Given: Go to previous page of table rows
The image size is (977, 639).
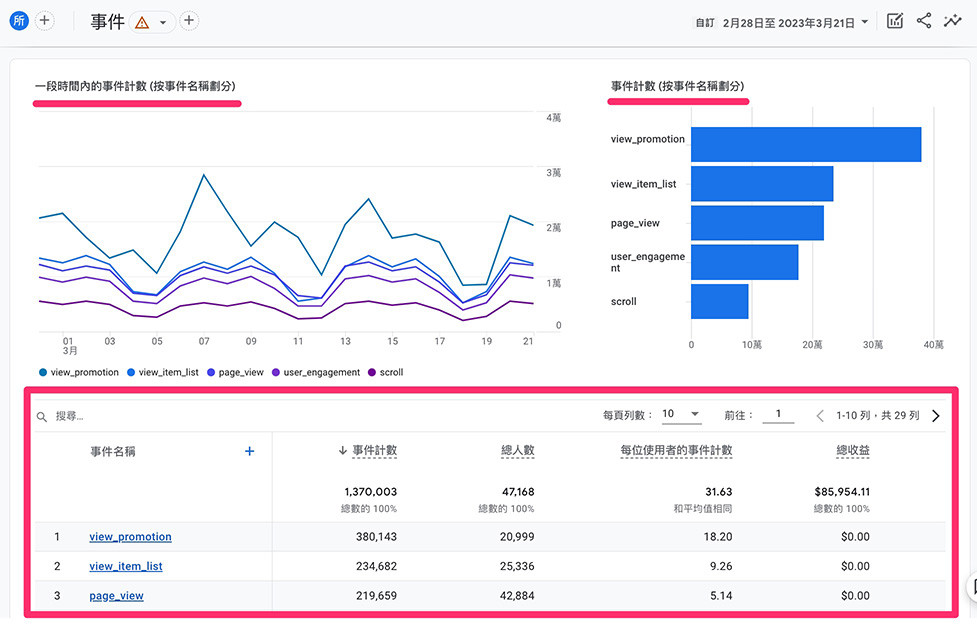Looking at the screenshot, I should pyautogui.click(x=820, y=415).
